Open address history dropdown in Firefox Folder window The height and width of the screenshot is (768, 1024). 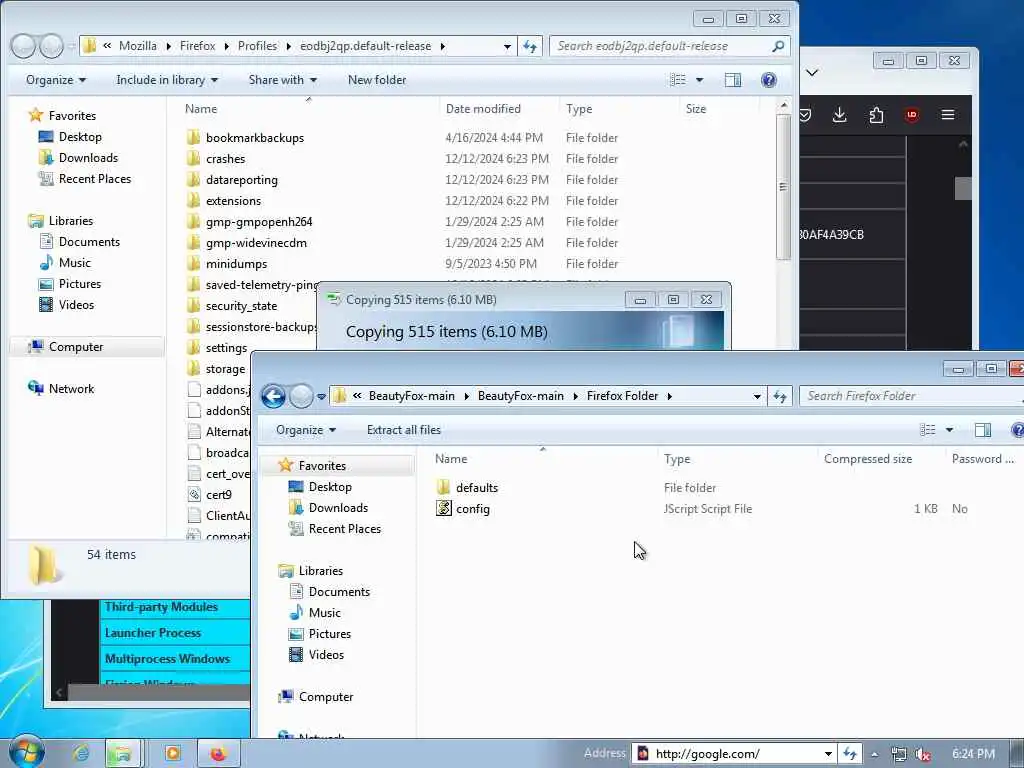coord(756,396)
